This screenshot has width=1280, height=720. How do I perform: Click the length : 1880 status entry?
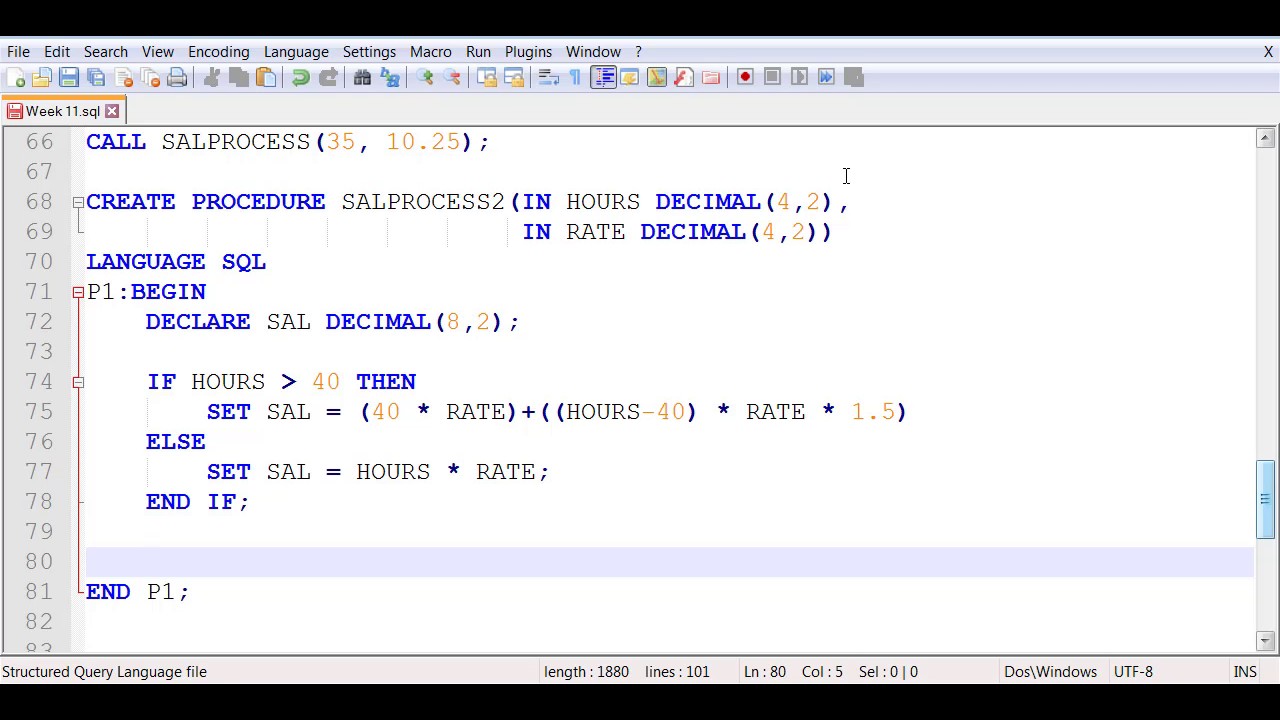586,672
